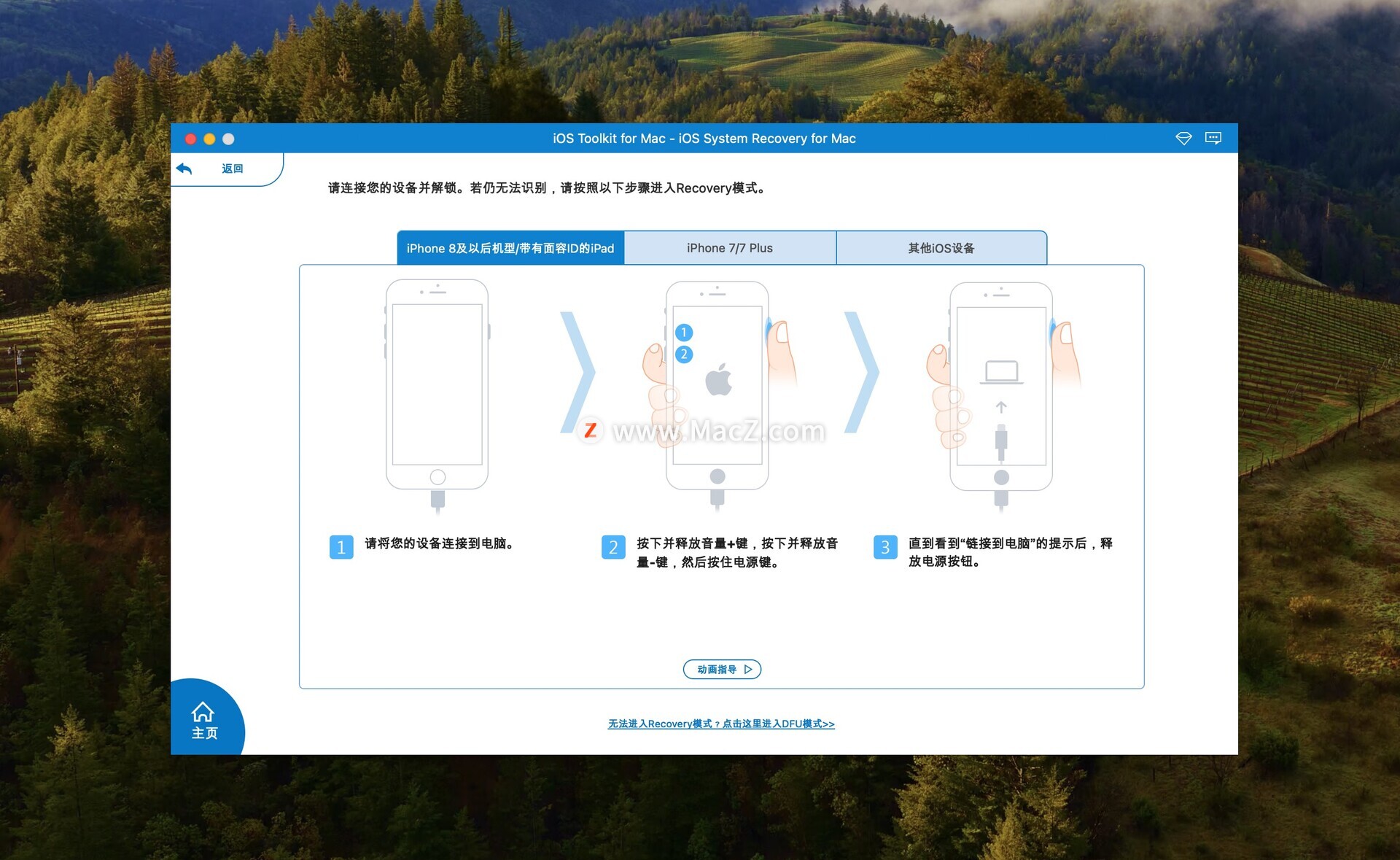Switch to the iPhone 7/7 Plus tab
The width and height of the screenshot is (1400, 860).
(x=730, y=248)
